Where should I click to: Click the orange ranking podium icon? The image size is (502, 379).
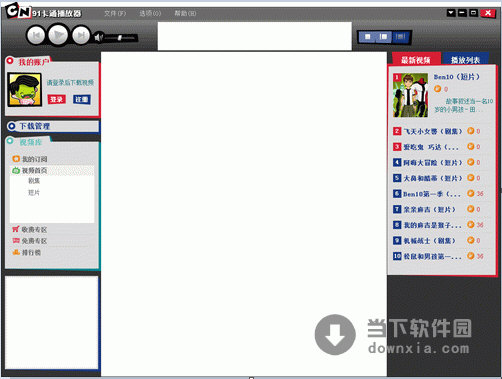(16, 252)
